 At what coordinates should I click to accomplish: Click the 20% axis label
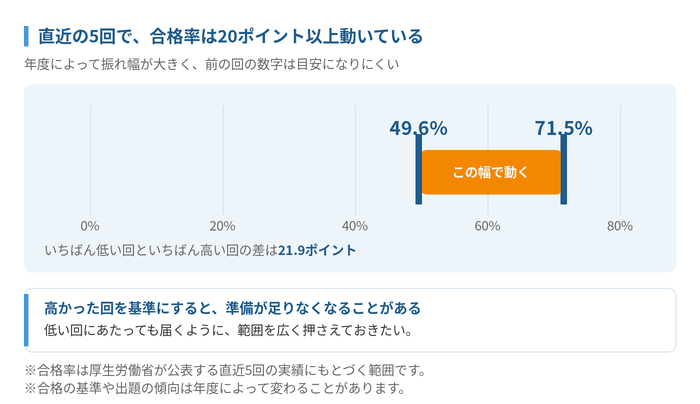(222, 226)
